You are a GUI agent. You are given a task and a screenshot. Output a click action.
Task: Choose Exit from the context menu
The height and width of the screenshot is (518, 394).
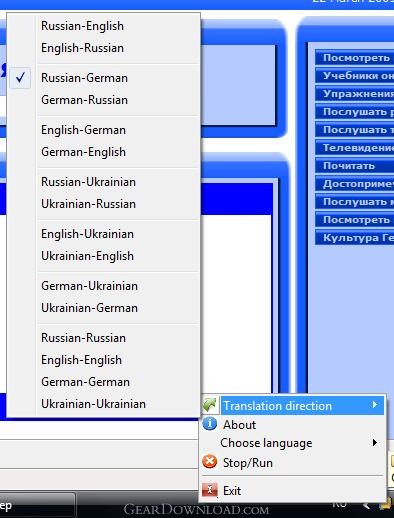tap(293, 491)
